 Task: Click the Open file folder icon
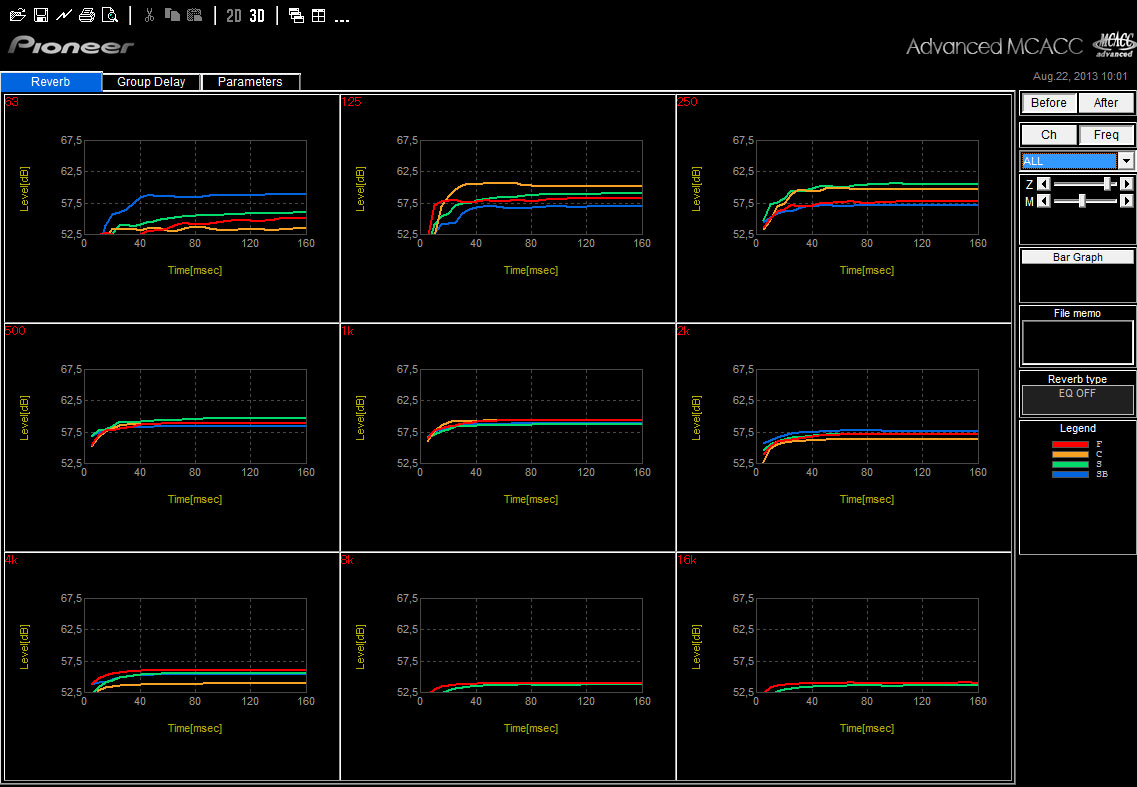tap(17, 15)
